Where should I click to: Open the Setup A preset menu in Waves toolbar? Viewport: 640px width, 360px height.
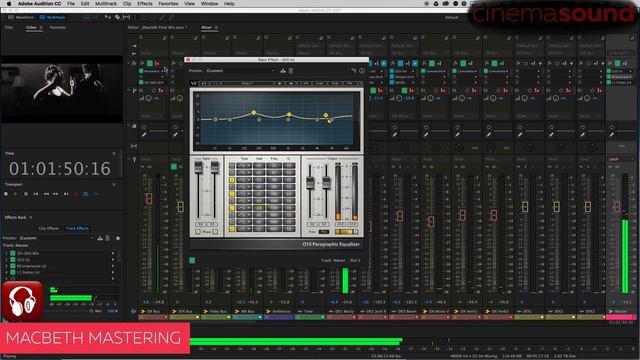[x=247, y=84]
